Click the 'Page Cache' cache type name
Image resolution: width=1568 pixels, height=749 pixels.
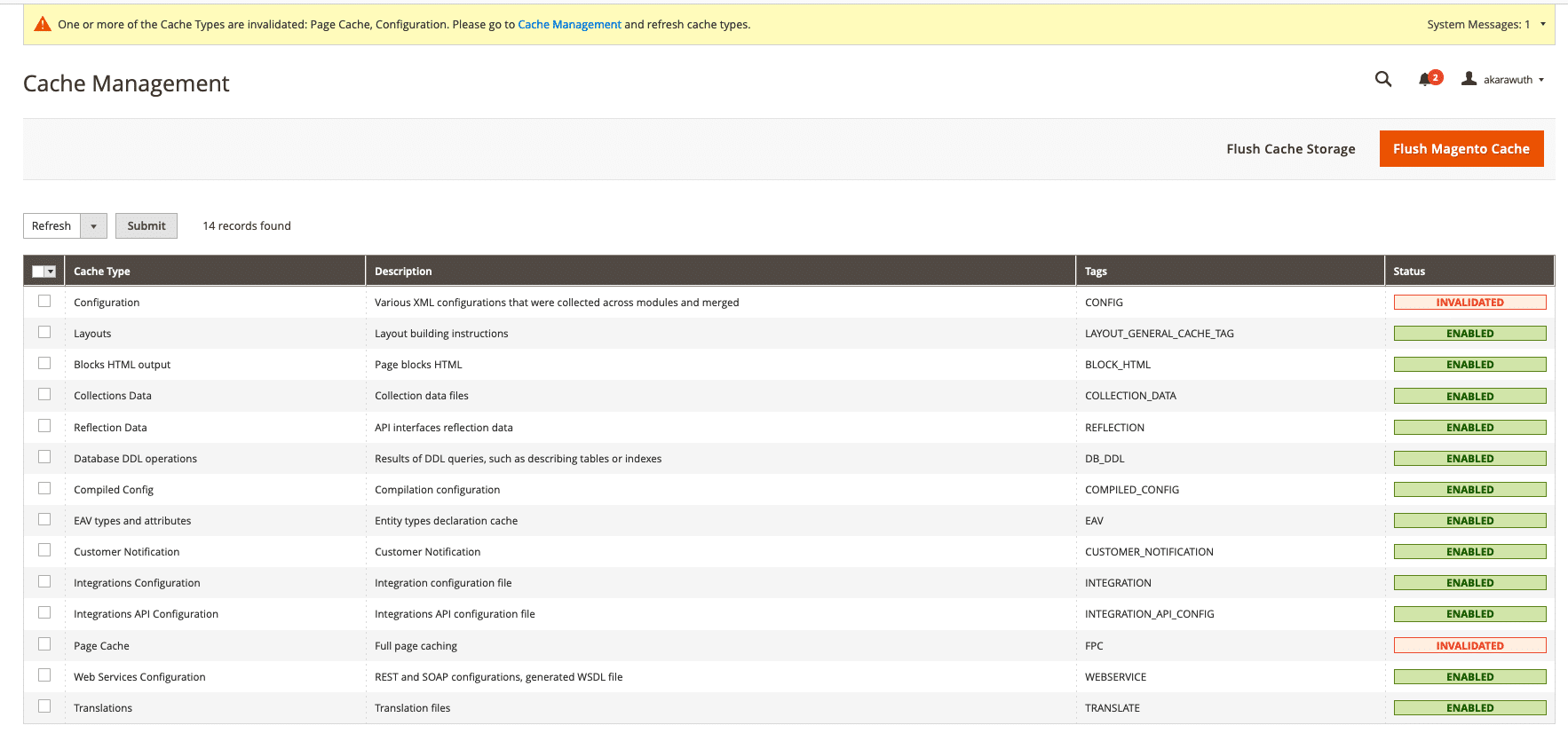(x=101, y=646)
